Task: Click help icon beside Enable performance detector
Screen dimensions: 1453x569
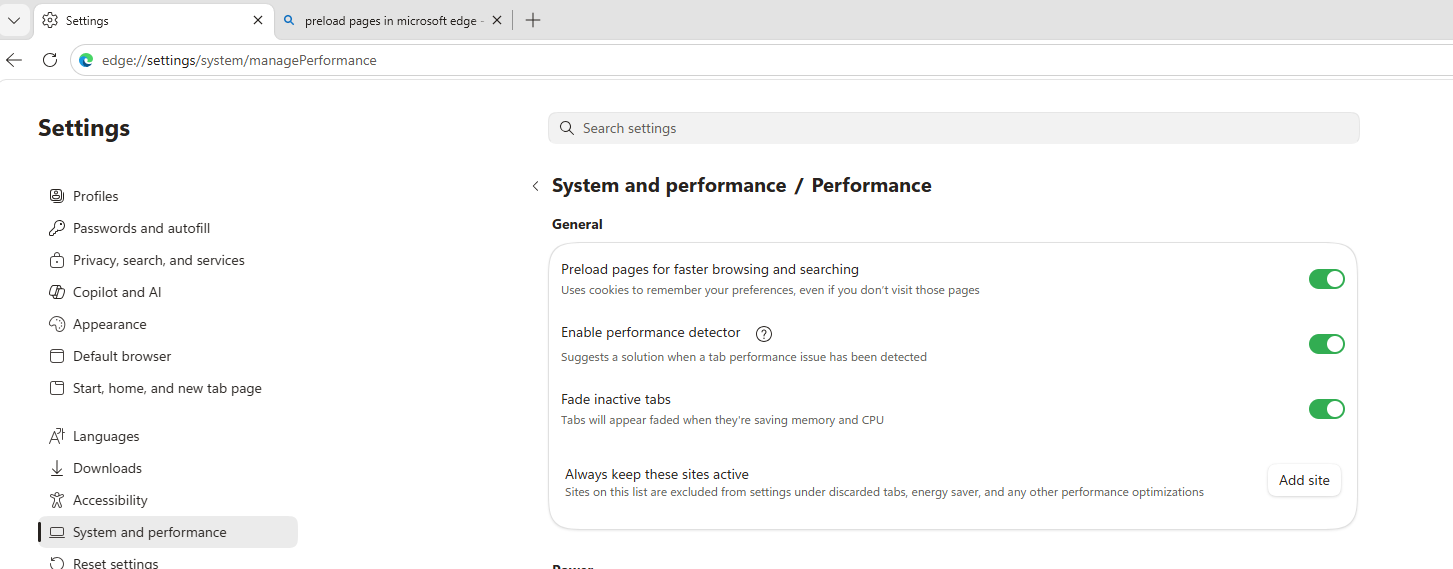Action: click(x=764, y=334)
